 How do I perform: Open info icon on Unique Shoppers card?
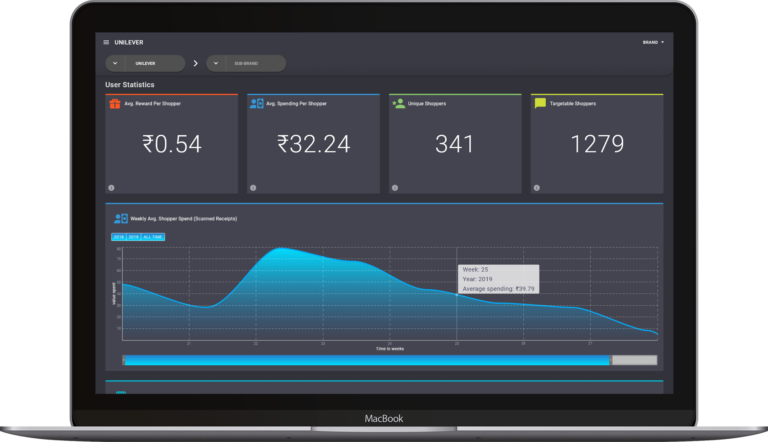click(395, 188)
